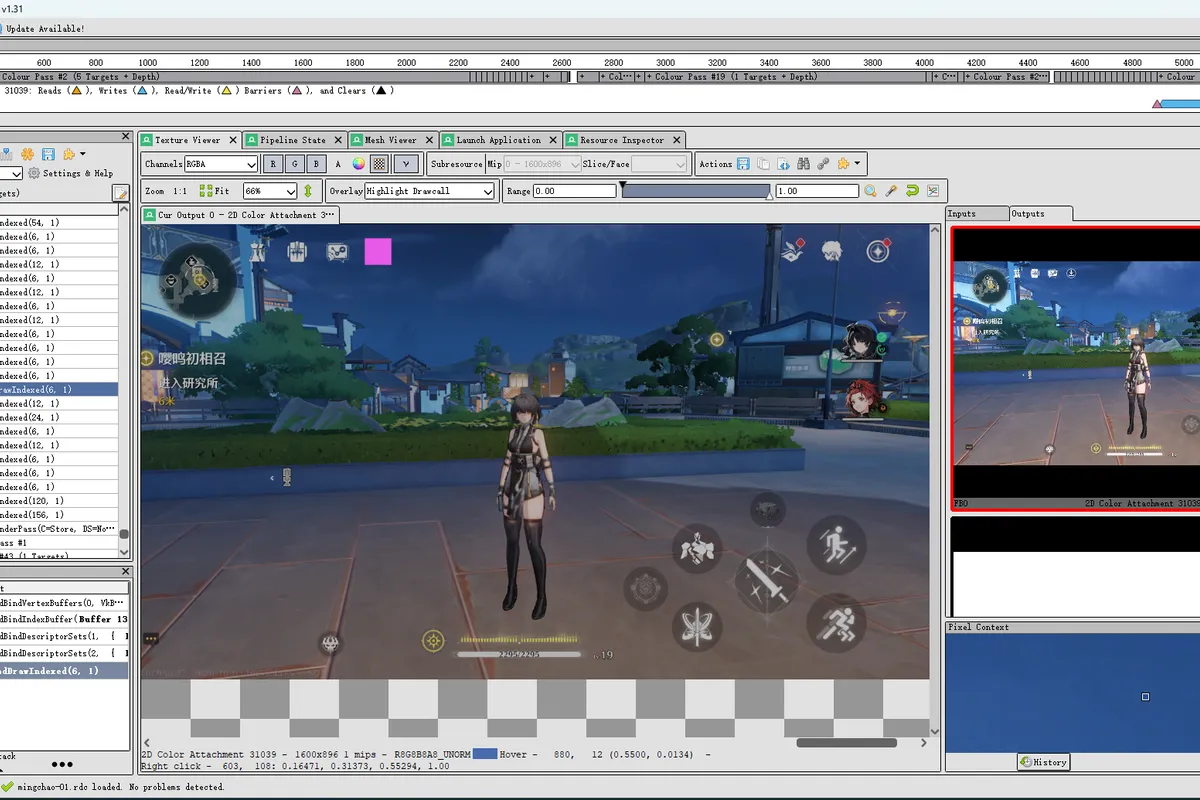Image resolution: width=1200 pixels, height=800 pixels.
Task: Open the Slice/Face dropdown
Action: coord(660,164)
